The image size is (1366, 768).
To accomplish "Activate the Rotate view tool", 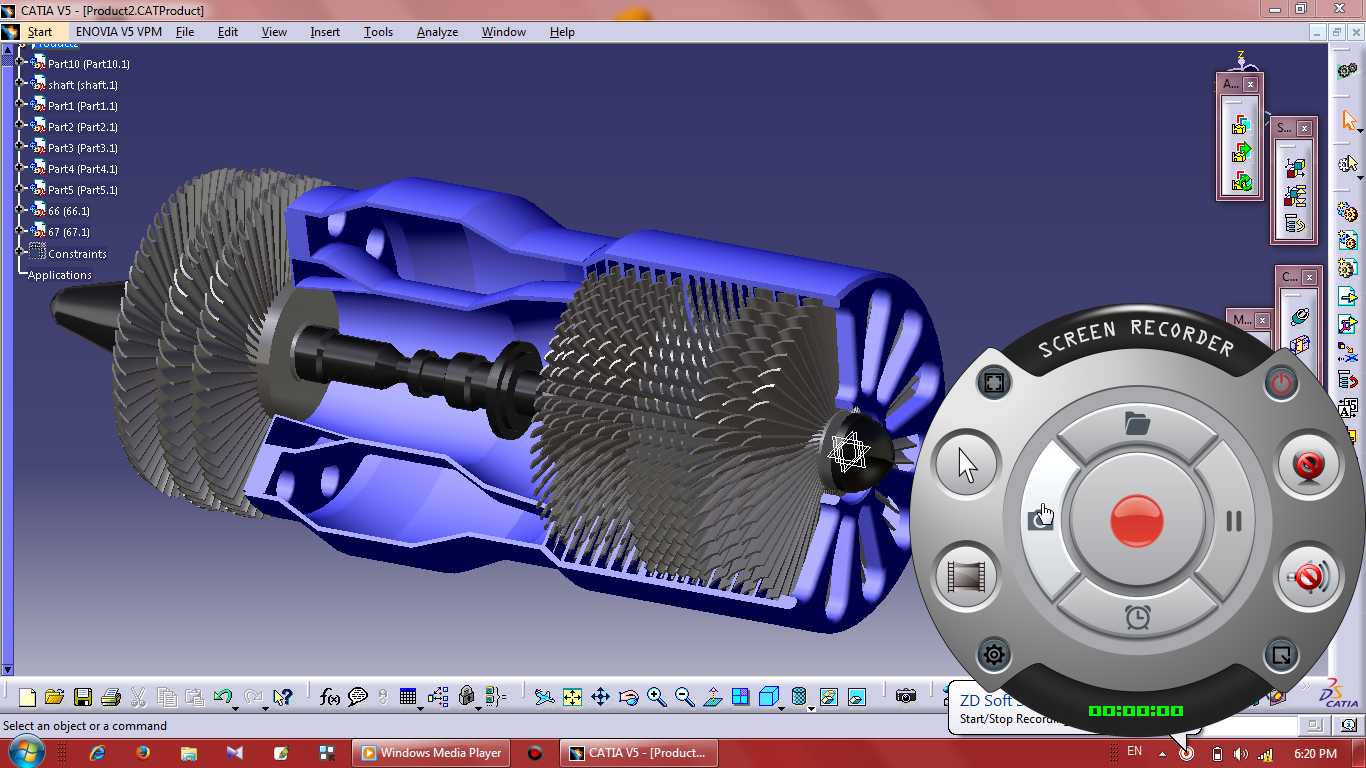I will pos(628,697).
